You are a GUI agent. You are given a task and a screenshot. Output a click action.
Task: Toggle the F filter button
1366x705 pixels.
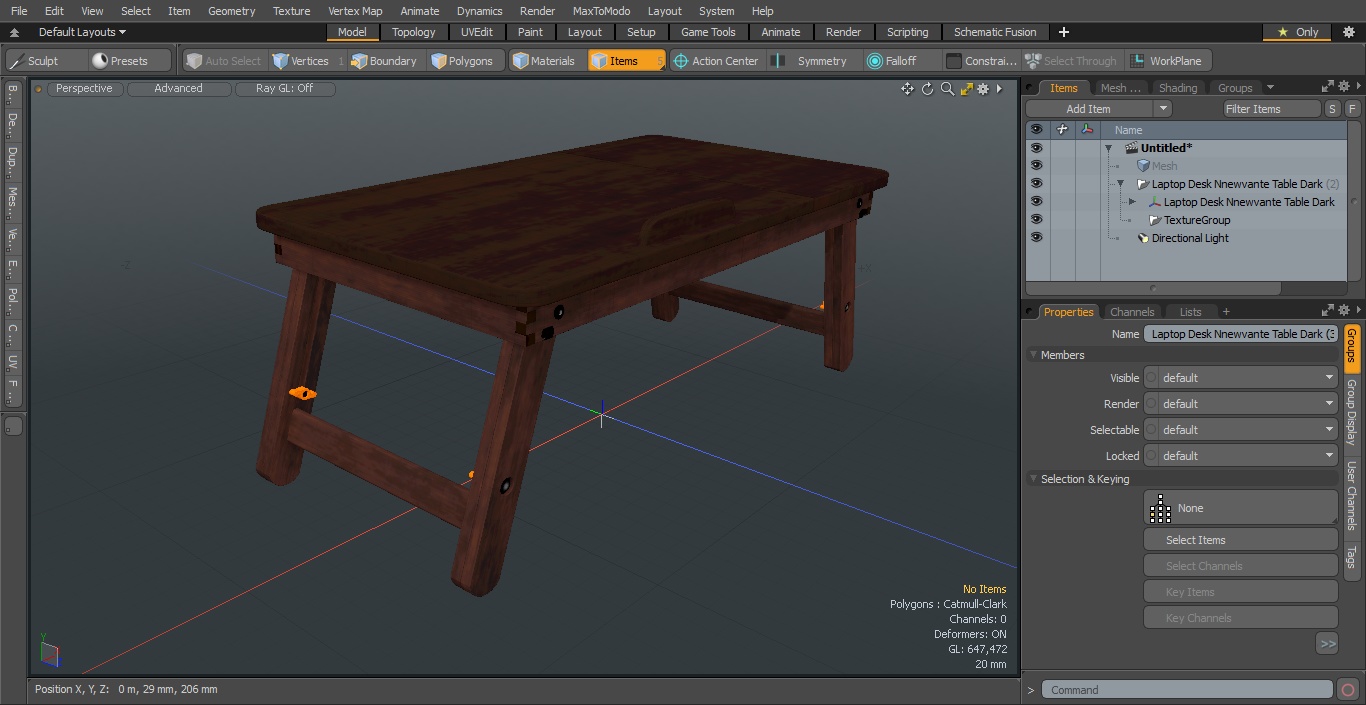tap(1352, 109)
